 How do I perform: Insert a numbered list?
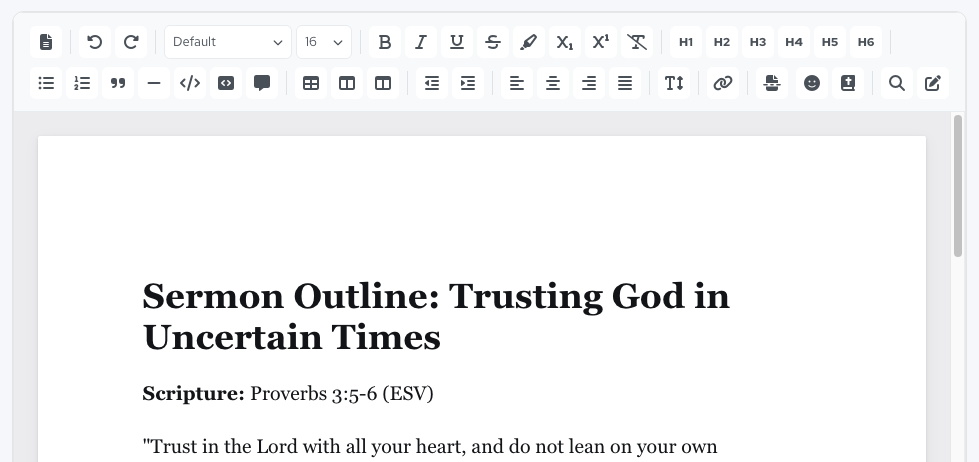[82, 83]
